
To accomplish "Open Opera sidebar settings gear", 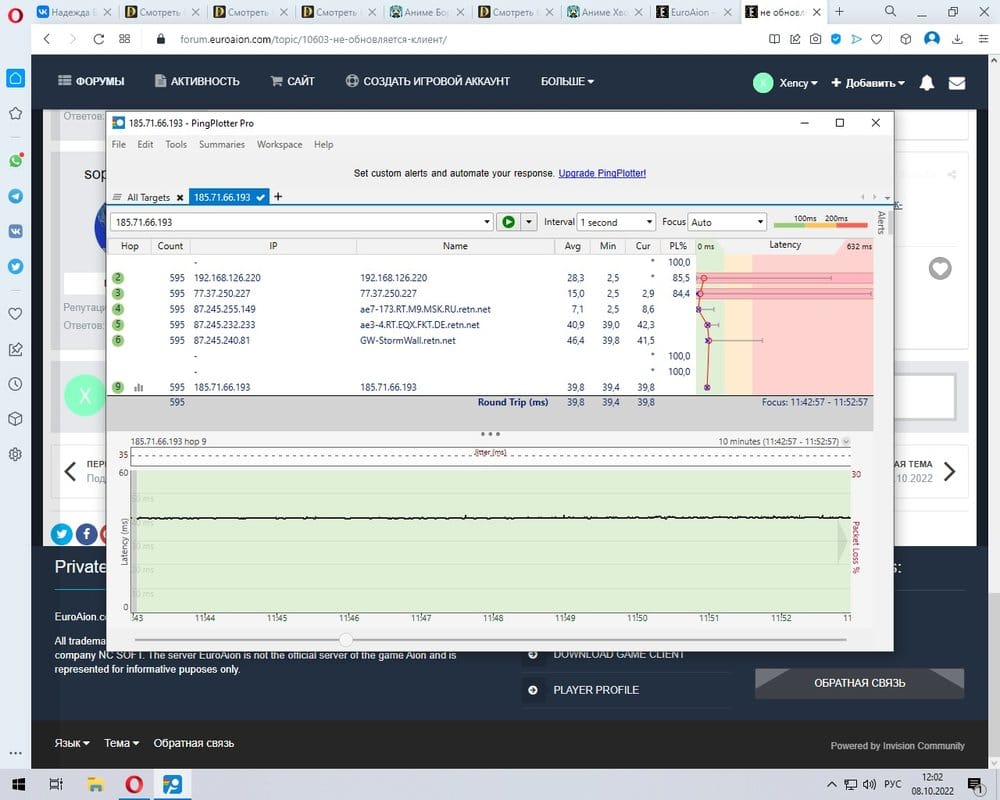I will coord(15,454).
